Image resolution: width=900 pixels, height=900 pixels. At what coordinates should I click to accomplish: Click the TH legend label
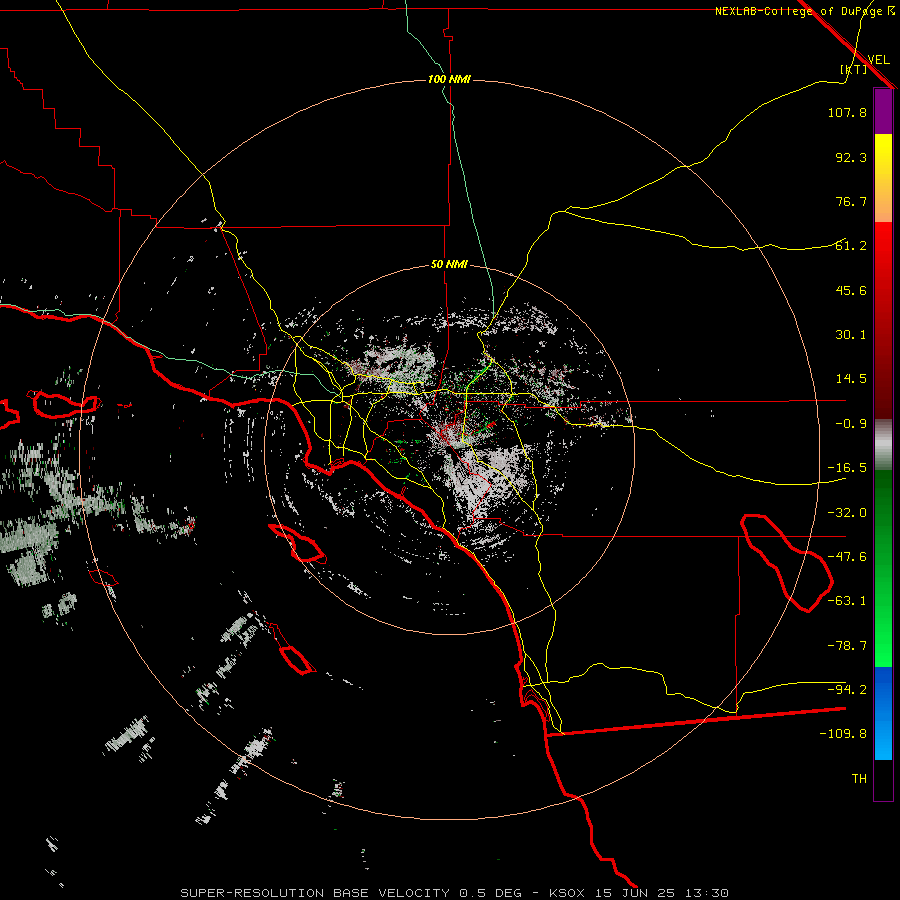[x=859, y=779]
